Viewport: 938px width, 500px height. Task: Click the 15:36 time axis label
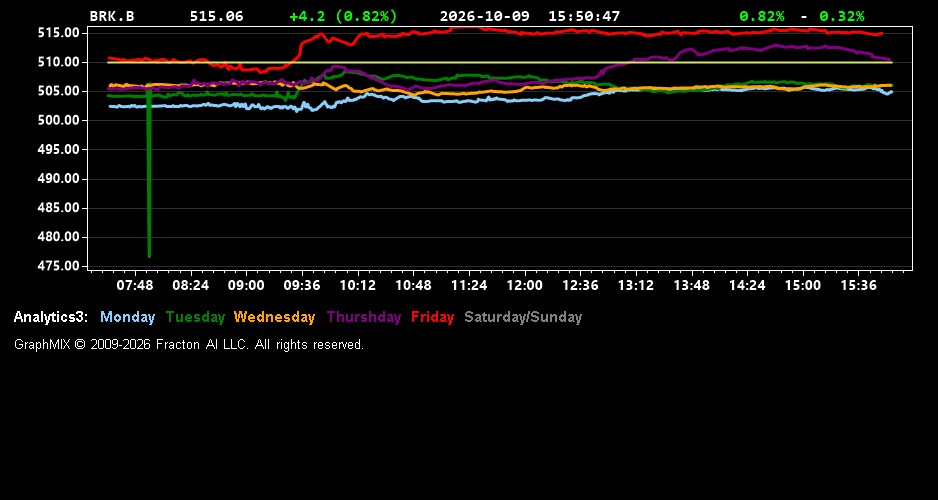[x=858, y=285]
